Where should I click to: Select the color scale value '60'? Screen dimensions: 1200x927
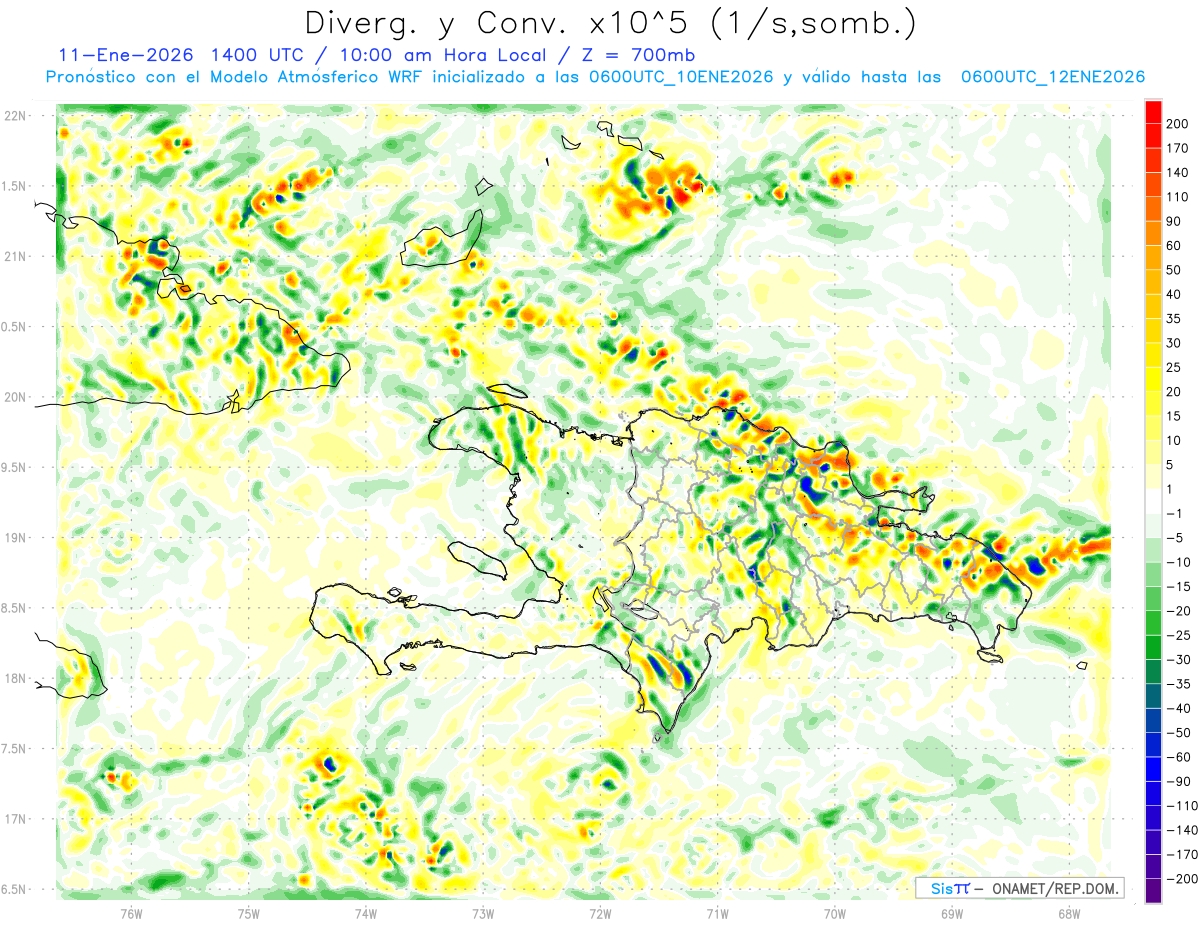(x=1174, y=246)
